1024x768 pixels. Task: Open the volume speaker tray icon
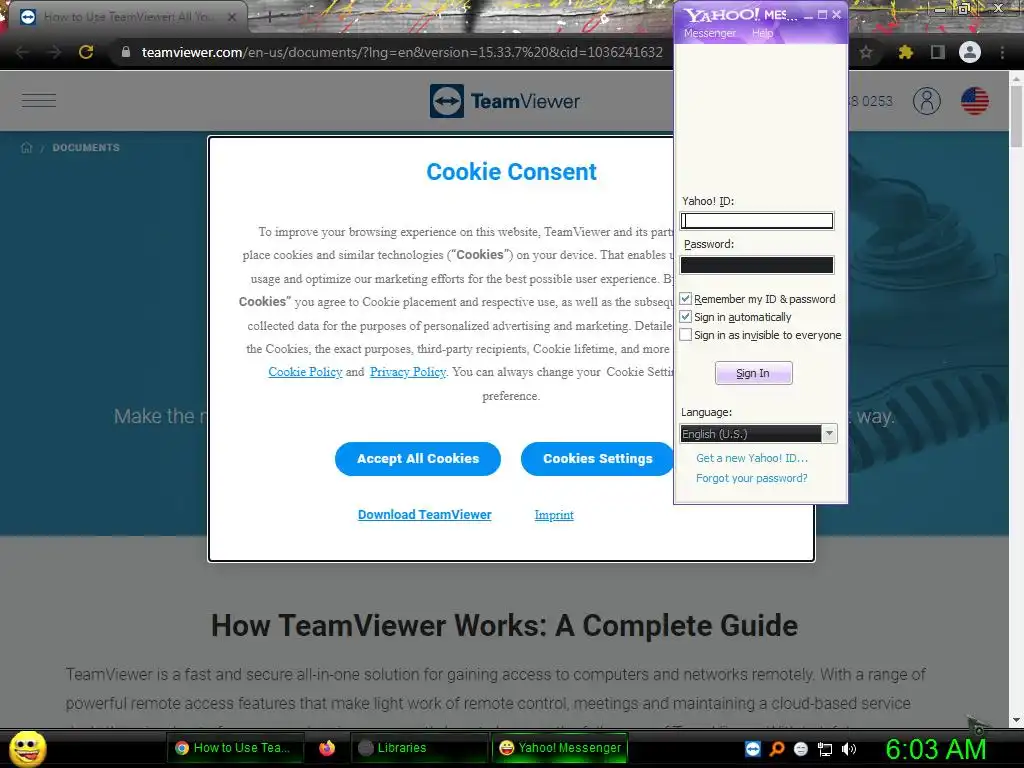click(849, 748)
